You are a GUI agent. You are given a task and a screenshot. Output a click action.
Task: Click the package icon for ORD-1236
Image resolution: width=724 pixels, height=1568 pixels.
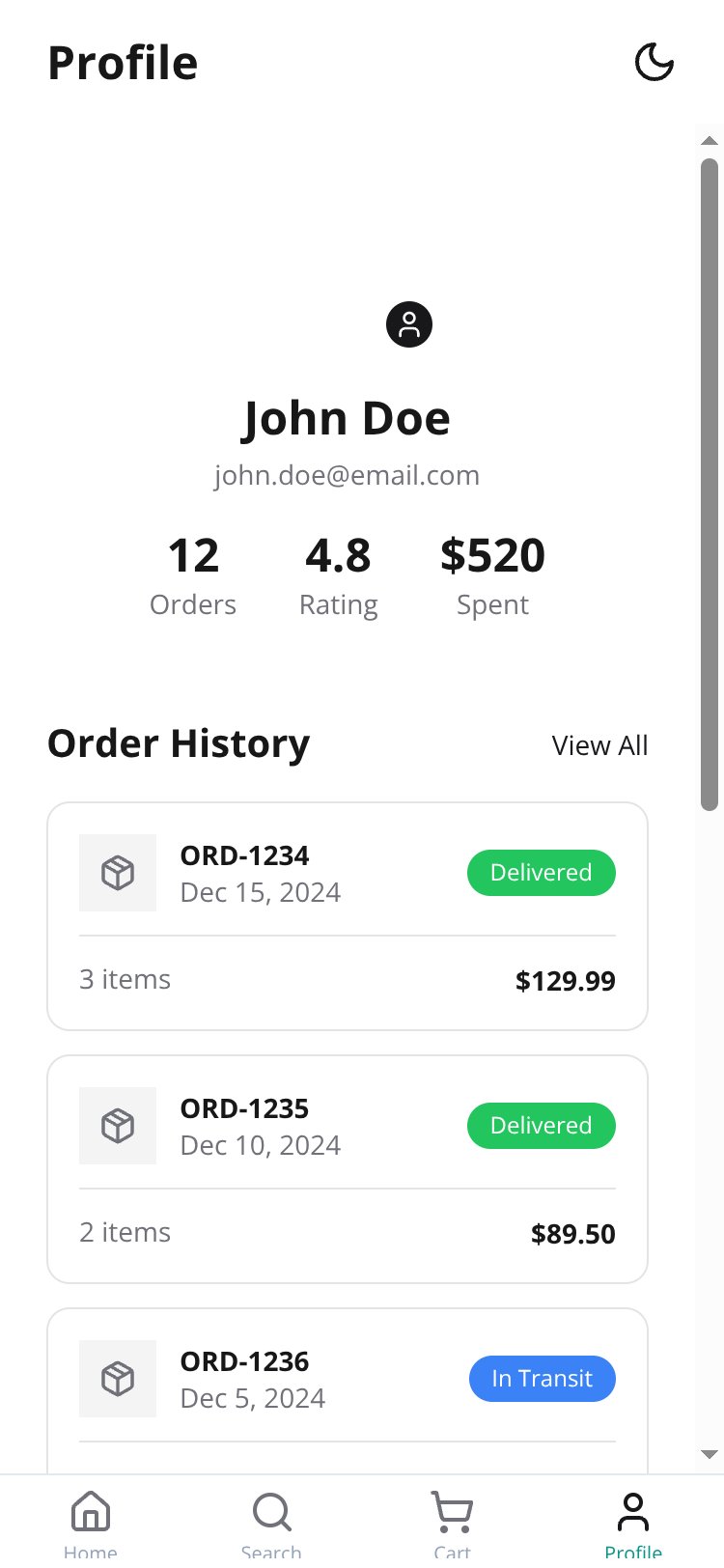click(118, 1379)
